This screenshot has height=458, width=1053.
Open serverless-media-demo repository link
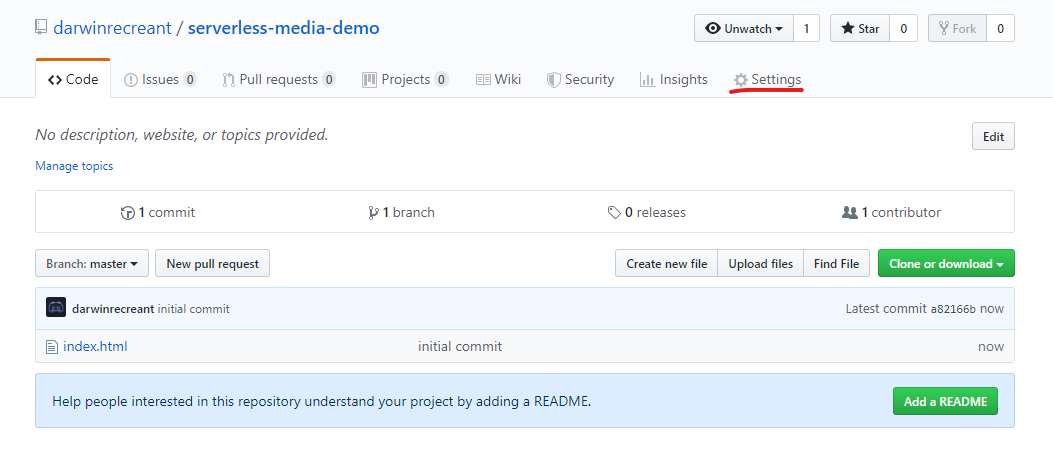283,28
